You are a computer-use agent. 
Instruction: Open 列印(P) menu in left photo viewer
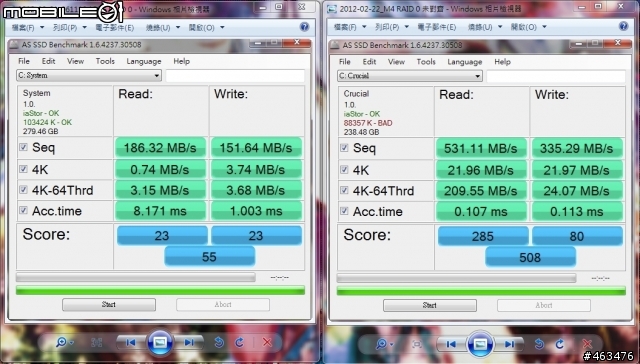[x=69, y=28]
